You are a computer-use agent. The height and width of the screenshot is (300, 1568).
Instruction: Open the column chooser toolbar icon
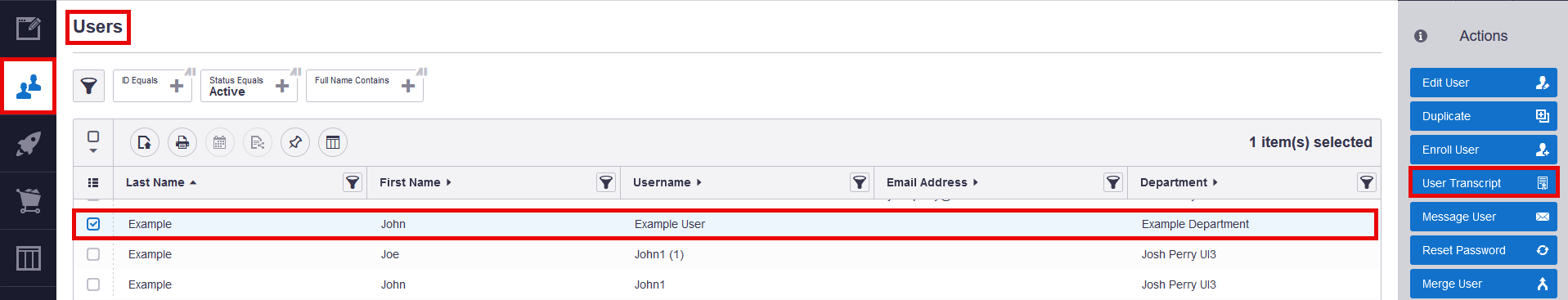pyautogui.click(x=333, y=142)
